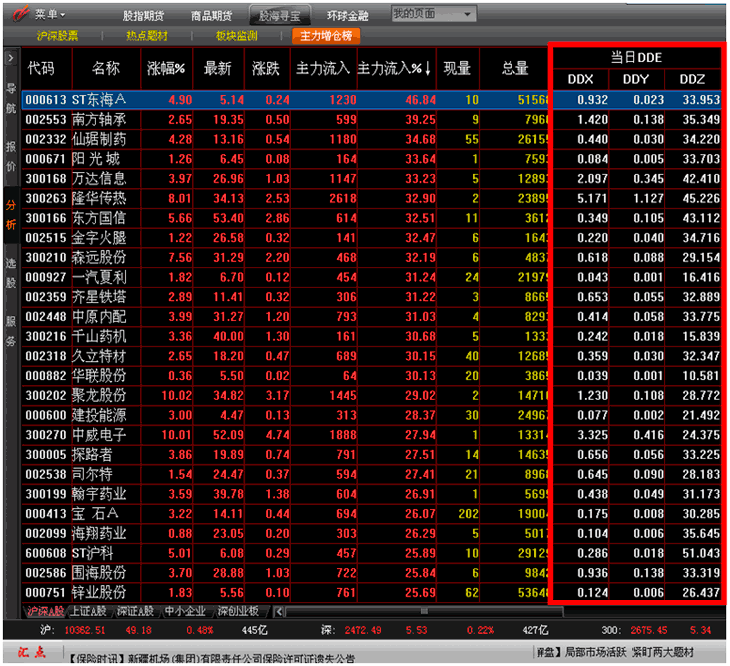Select row 002318 久立特材

(372, 356)
